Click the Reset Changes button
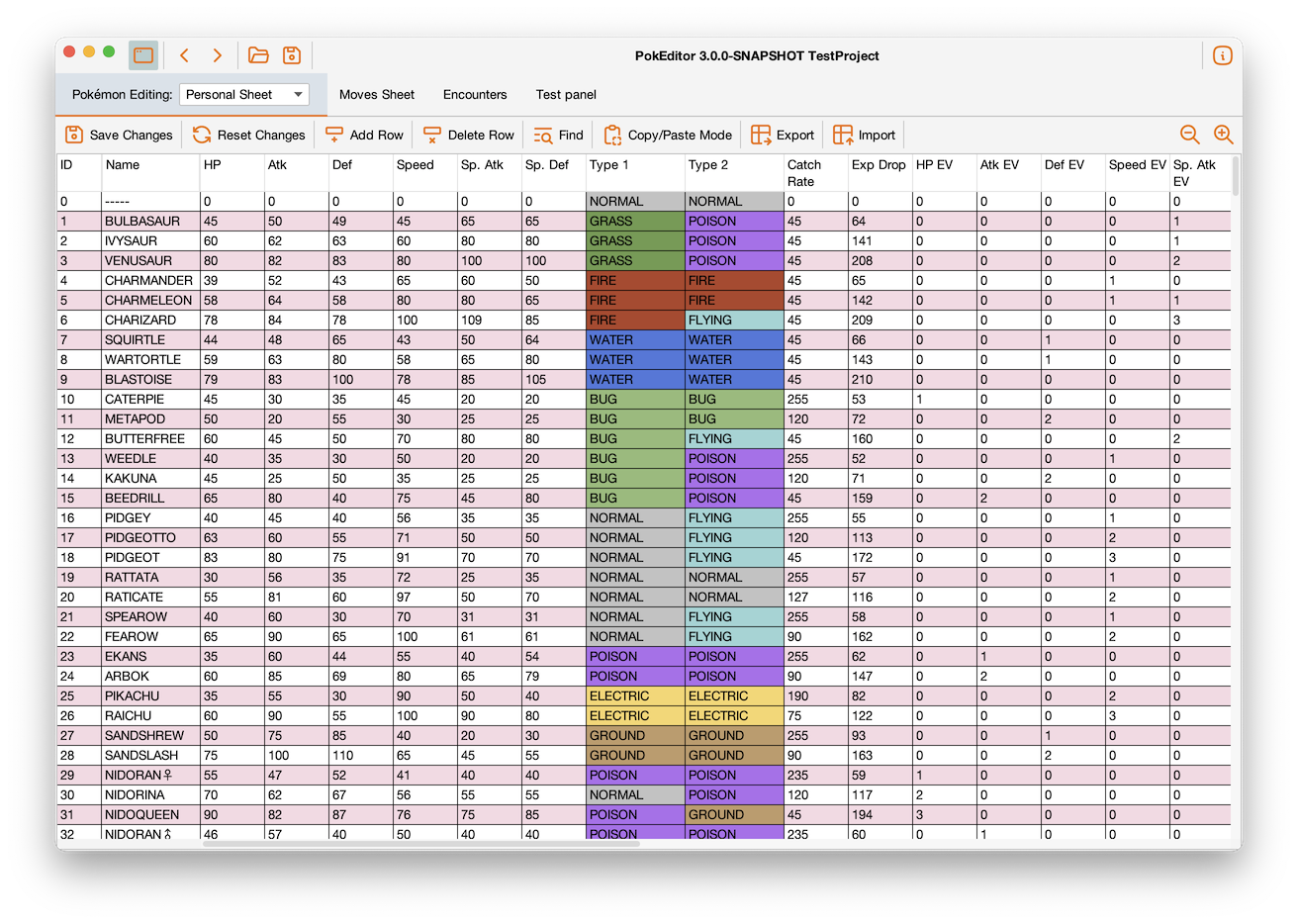This screenshot has height=924, width=1298. (249, 135)
